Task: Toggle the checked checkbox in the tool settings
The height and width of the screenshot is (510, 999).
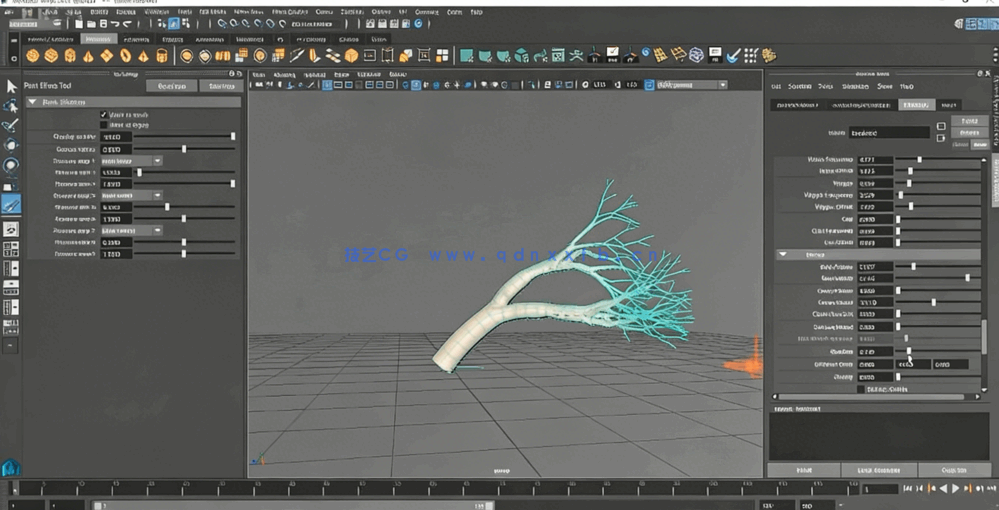Action: pos(103,115)
